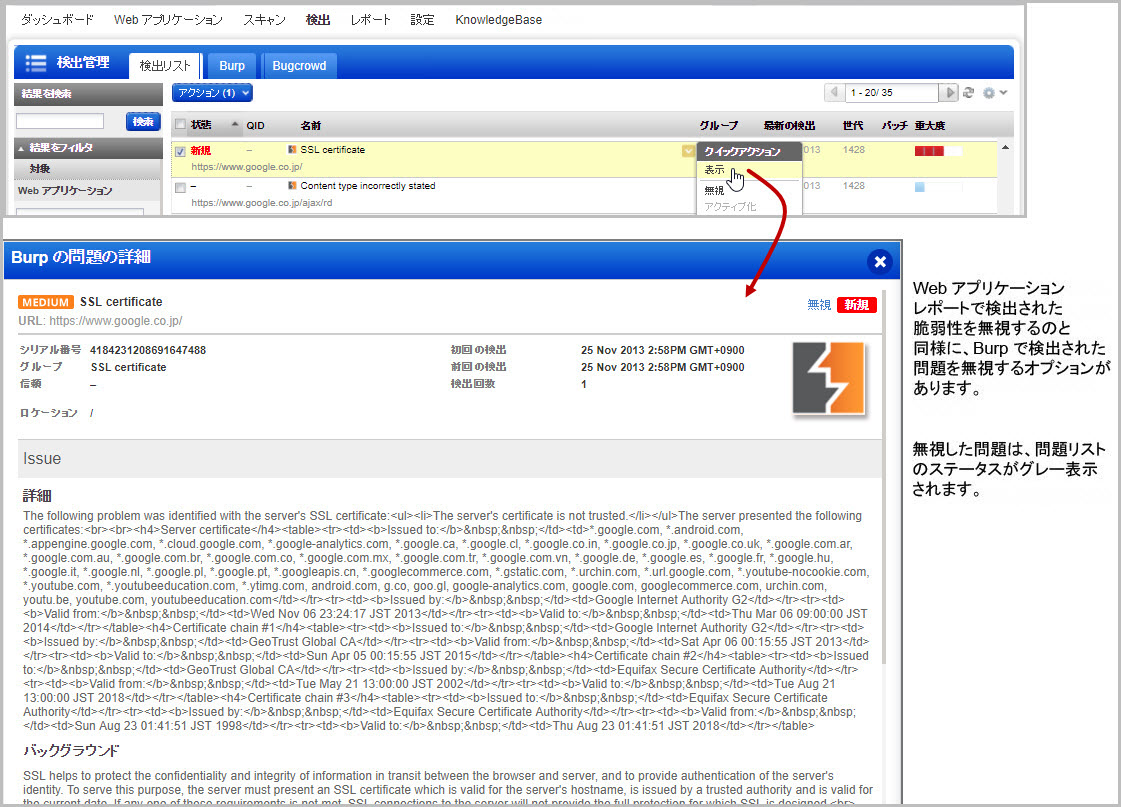The height and width of the screenshot is (807, 1121).
Task: Click the sort arrow next to 状態 column
Action: point(235,125)
